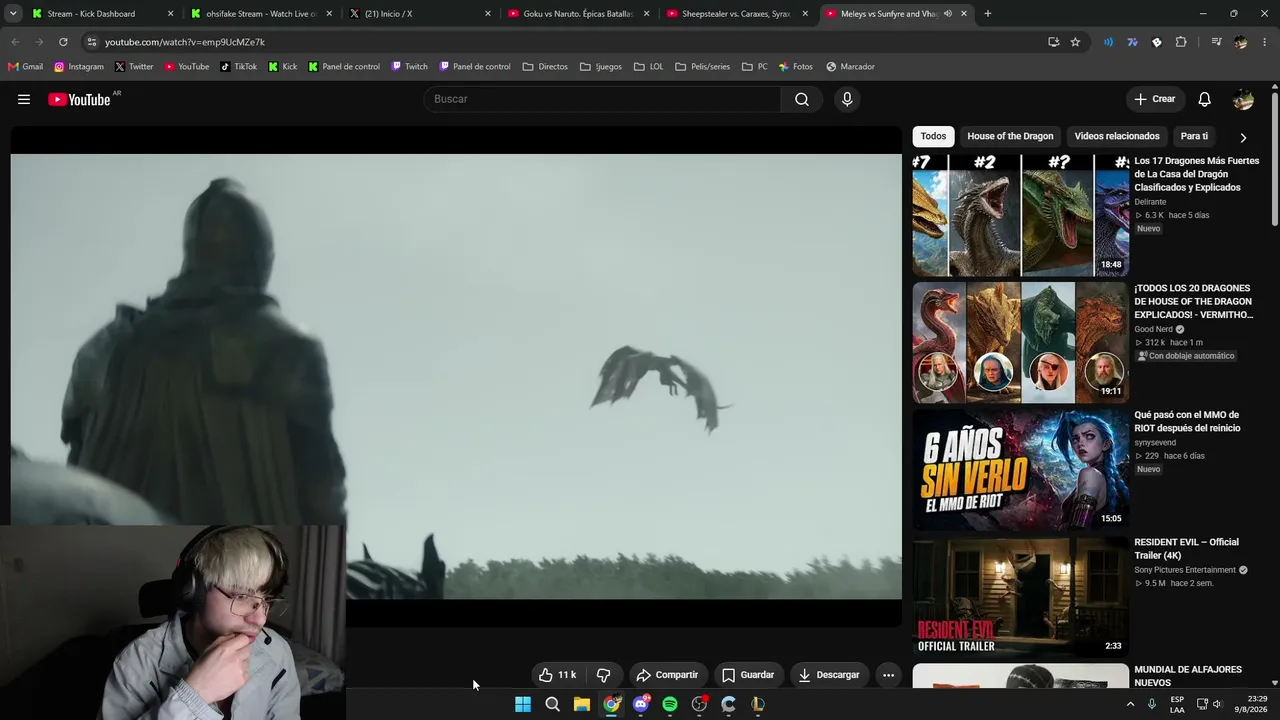Switch the ESP LAA keyboard language indicator
Viewport: 1280px width, 720px height.
pyautogui.click(x=1177, y=704)
